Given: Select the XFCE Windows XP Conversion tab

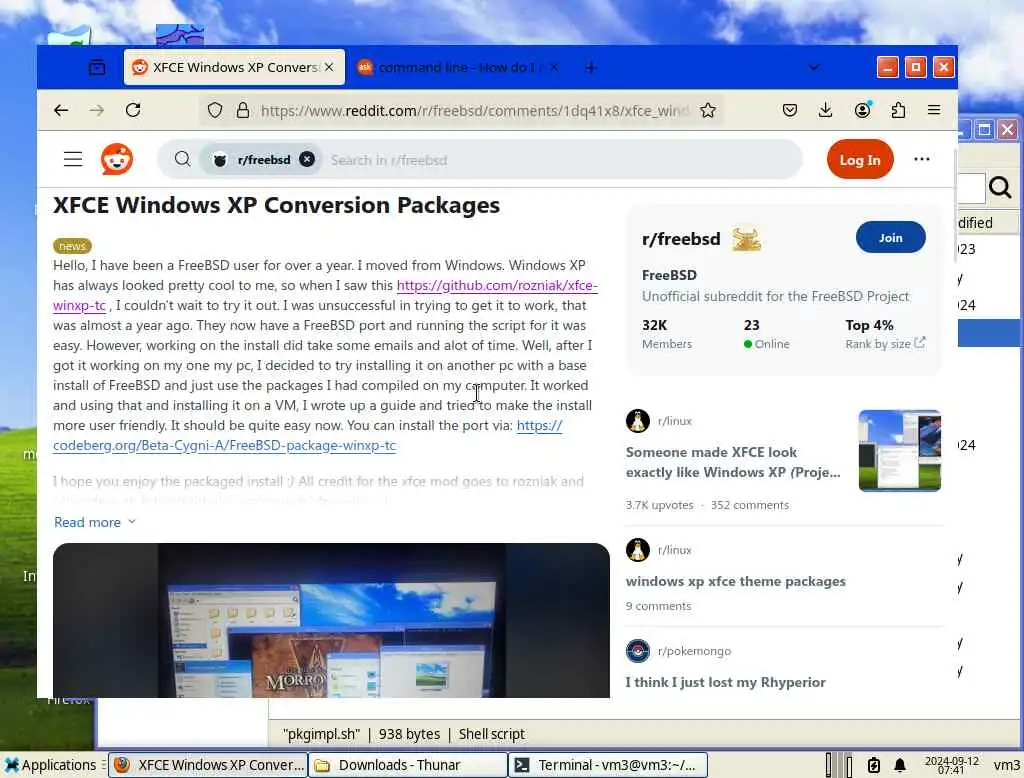Looking at the screenshot, I should [234, 67].
